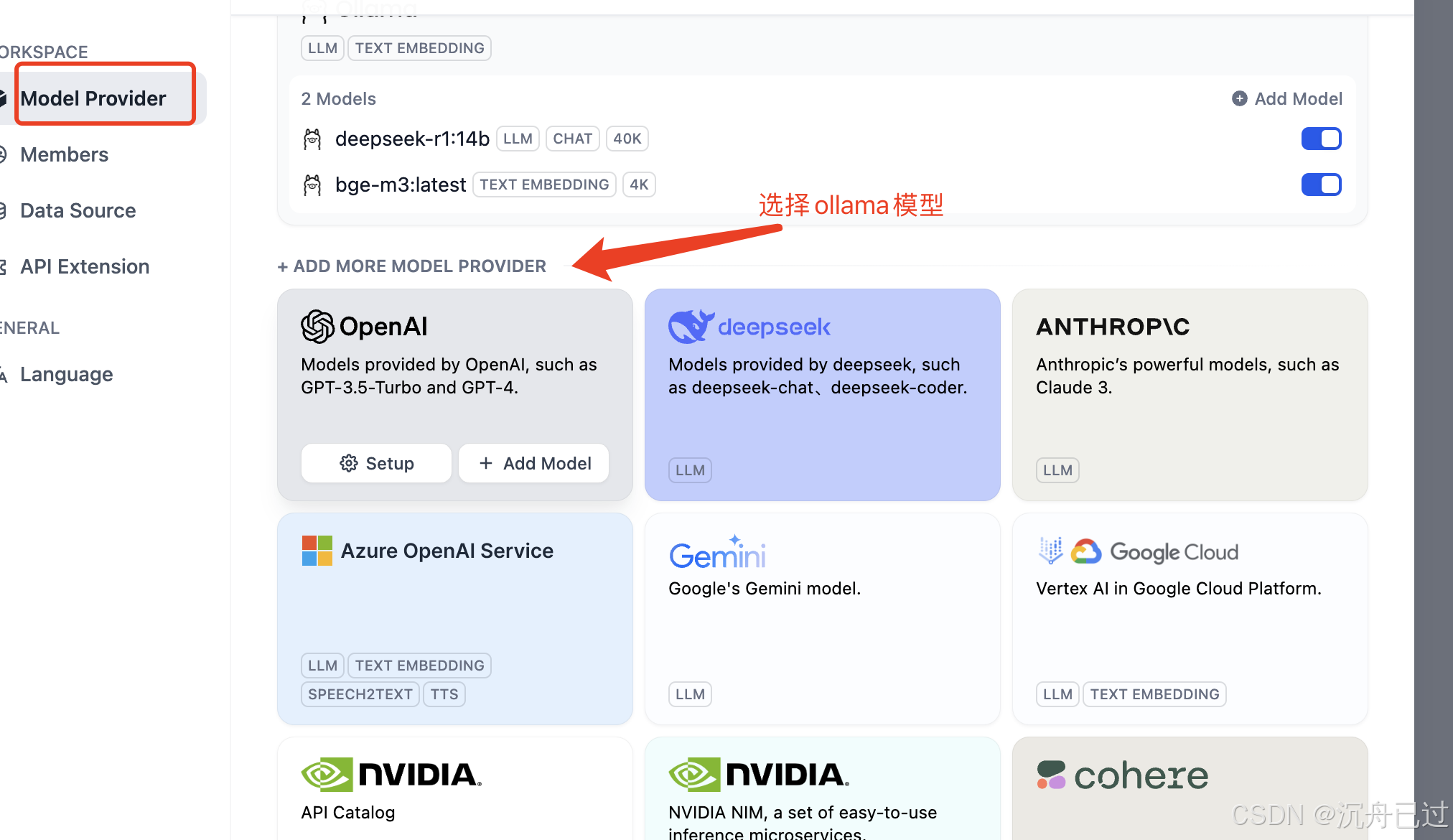Click the NVIDIA NIM logo
This screenshot has height=840, width=1453.
(759, 775)
